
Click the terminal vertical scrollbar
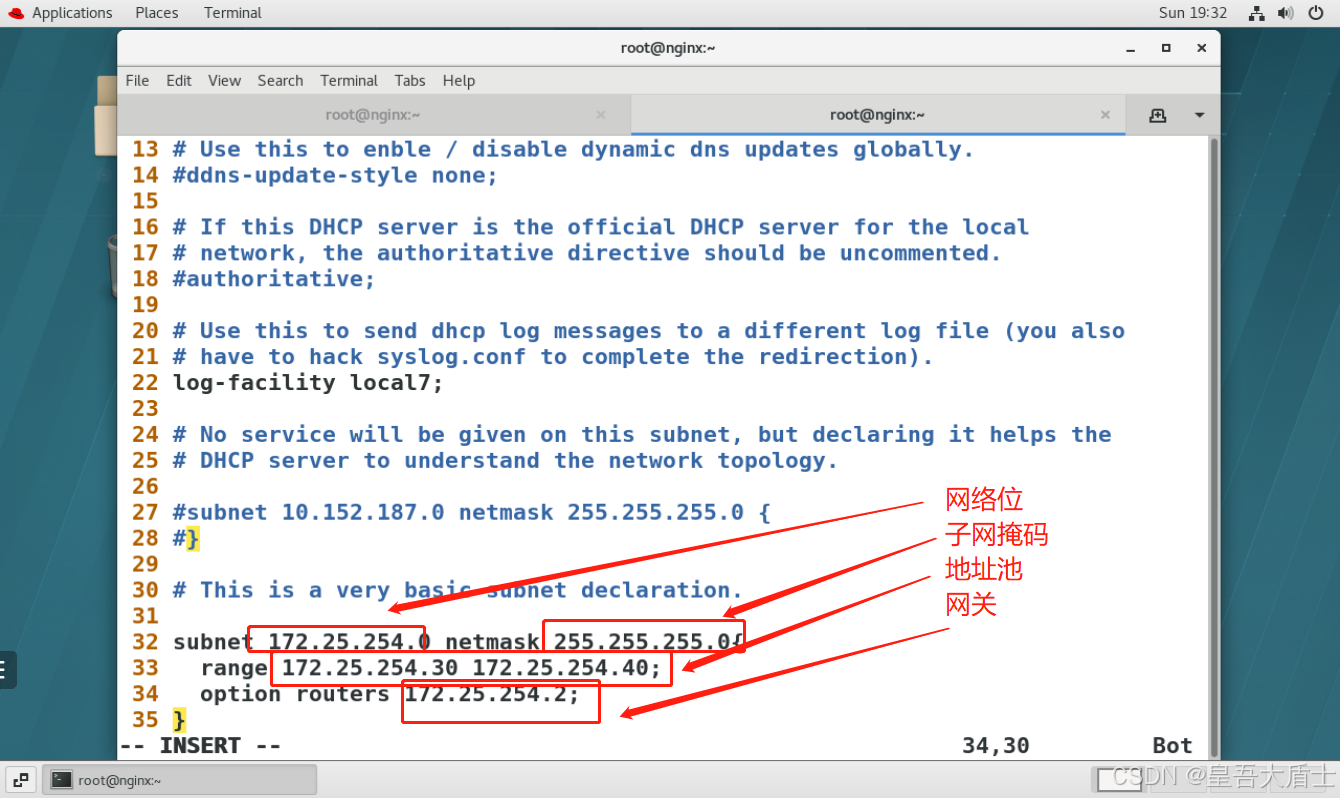tap(1214, 446)
